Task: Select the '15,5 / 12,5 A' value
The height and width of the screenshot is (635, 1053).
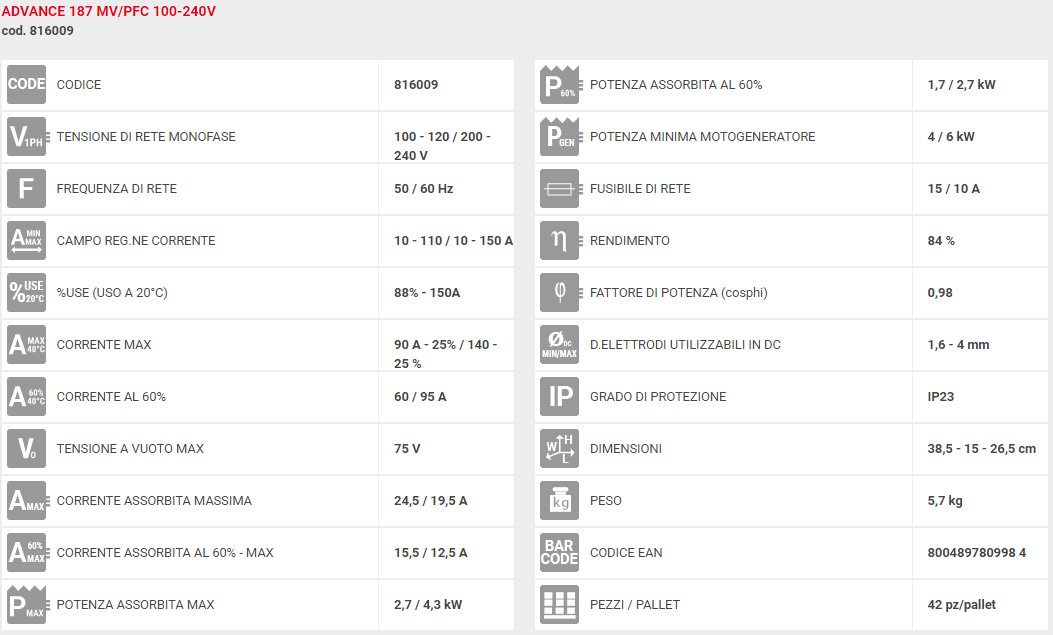Action: pos(430,553)
